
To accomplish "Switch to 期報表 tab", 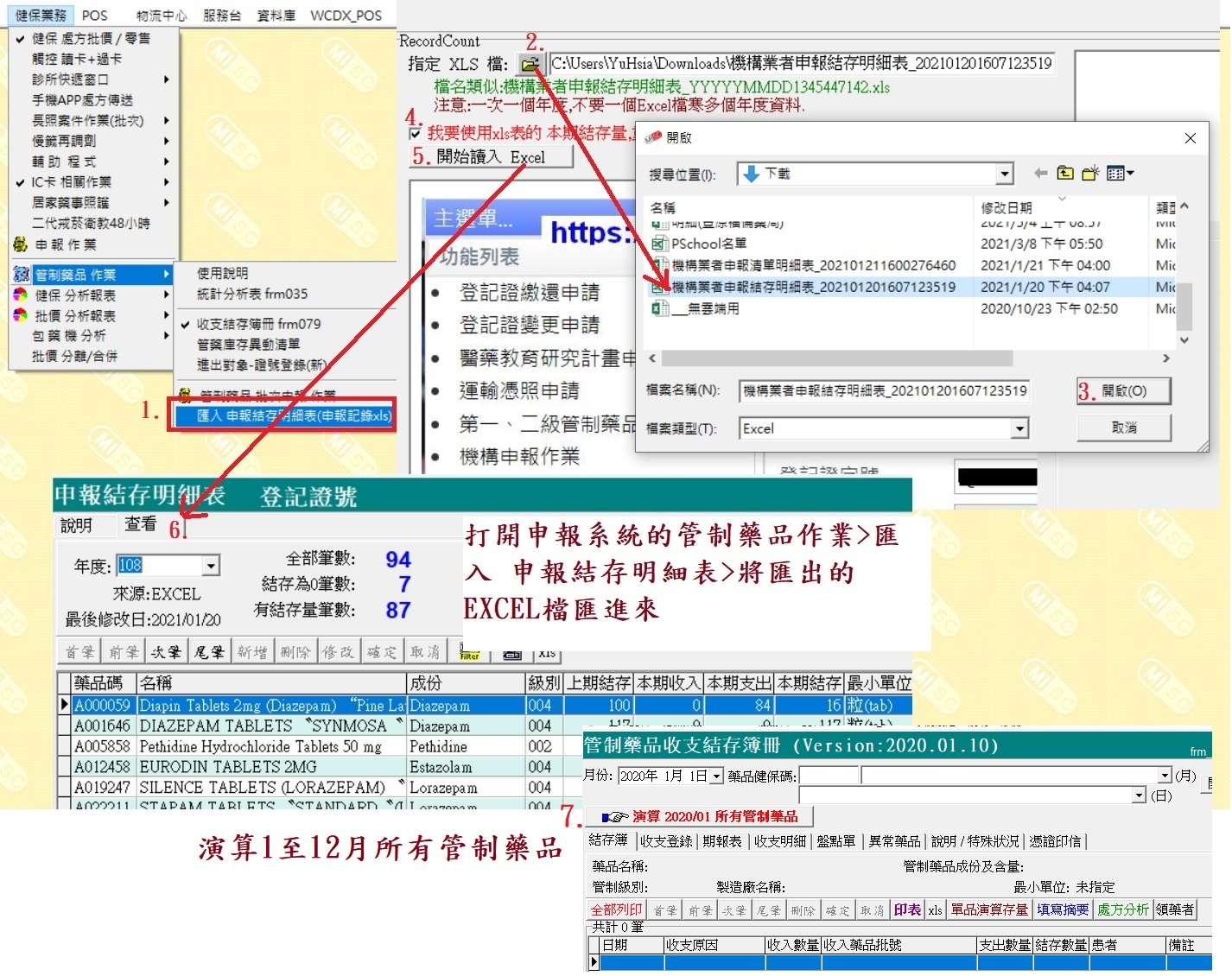I will pyautogui.click(x=722, y=841).
